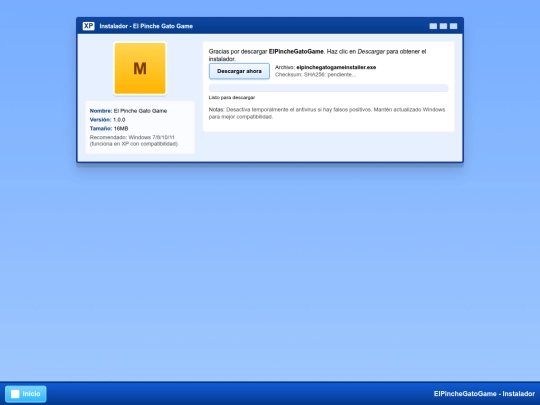
Task: Select file name elpinchegatogameinstaller.exe
Action: [x=336, y=67]
